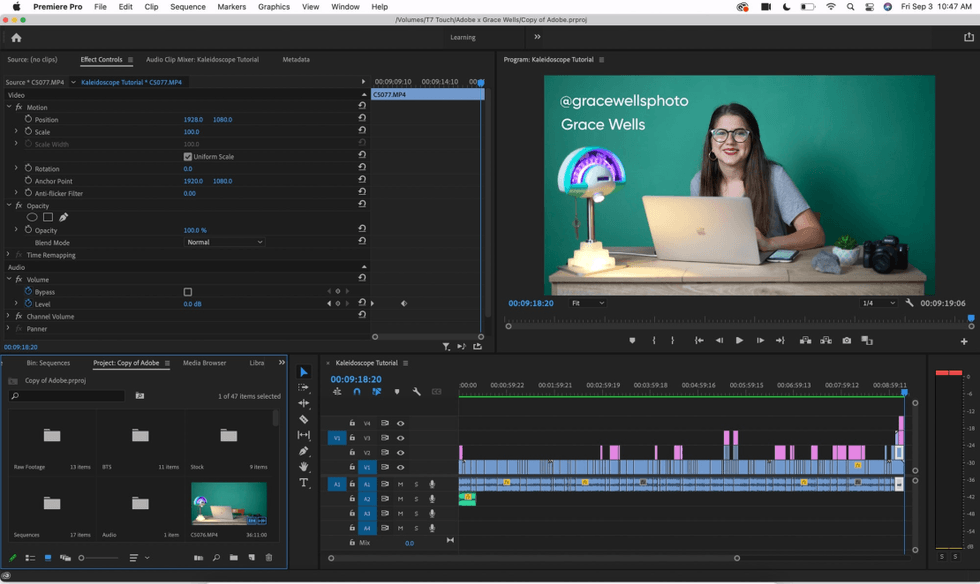The width and height of the screenshot is (980, 584).
Task: Mute audio track A1
Action: [401, 484]
